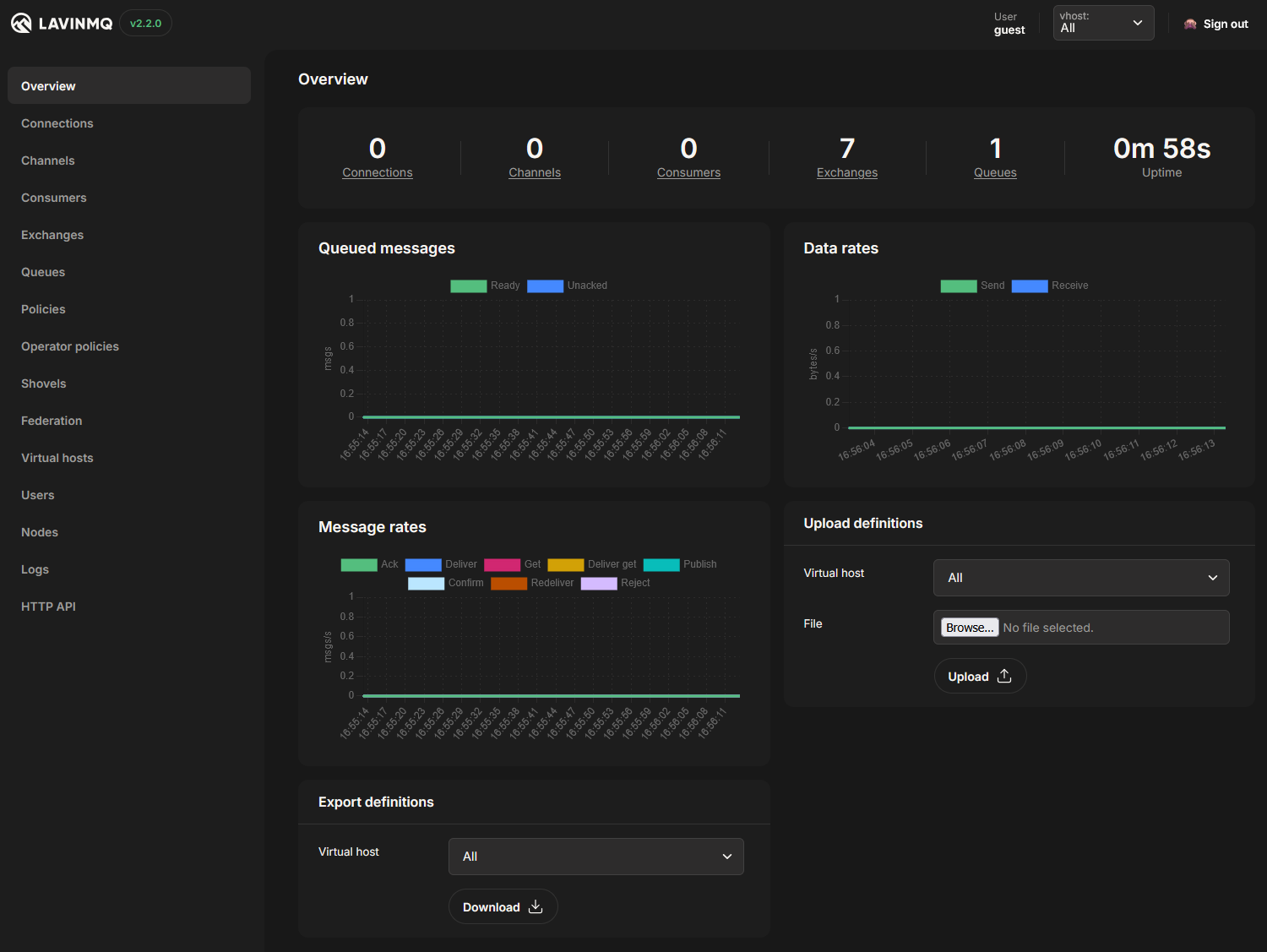The width and height of the screenshot is (1267, 952).
Task: Open Queues in the sidebar
Action: click(x=129, y=272)
